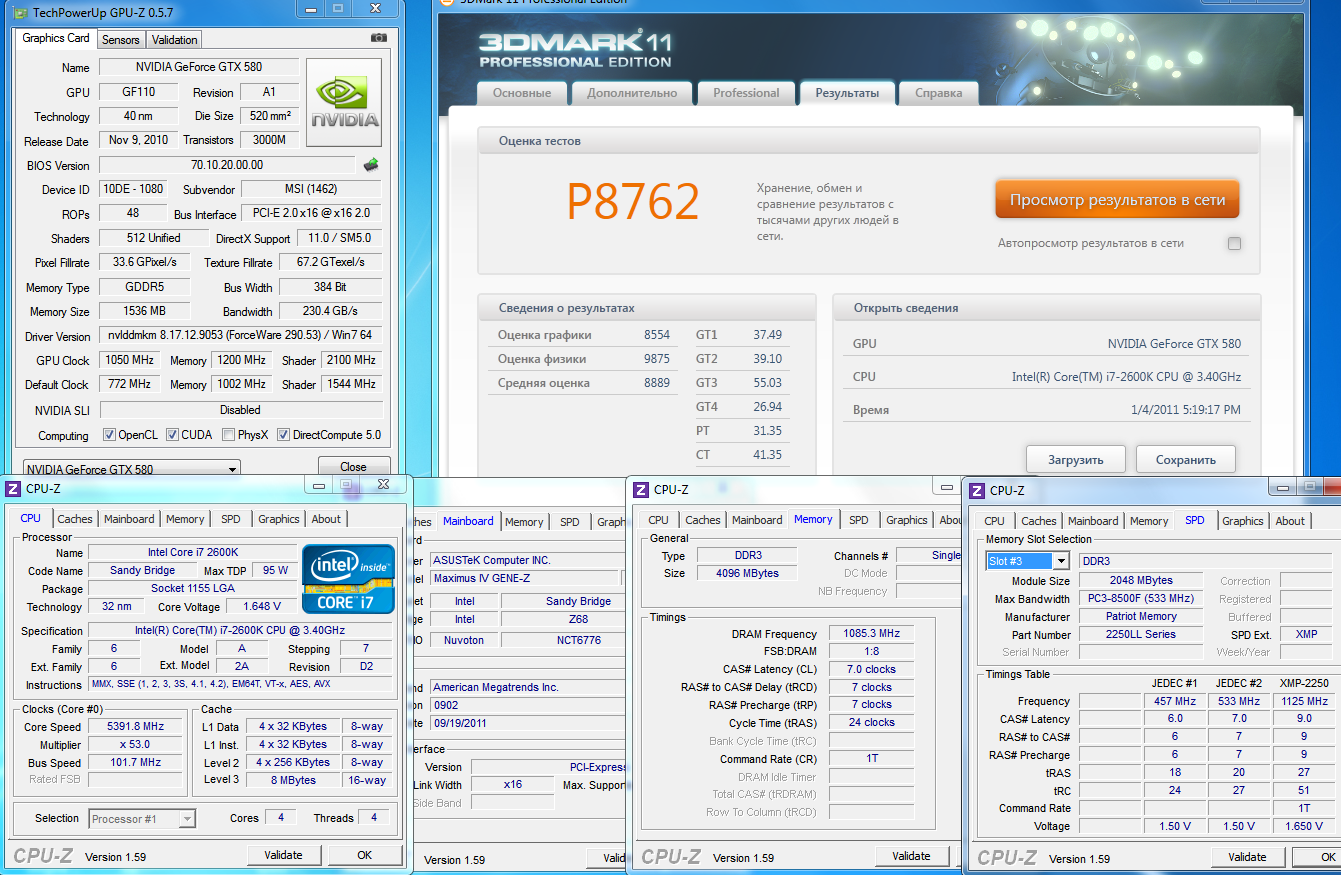The image size is (1341, 875).
Task: Open the Processor #1 selection dropdown
Action: click(142, 819)
